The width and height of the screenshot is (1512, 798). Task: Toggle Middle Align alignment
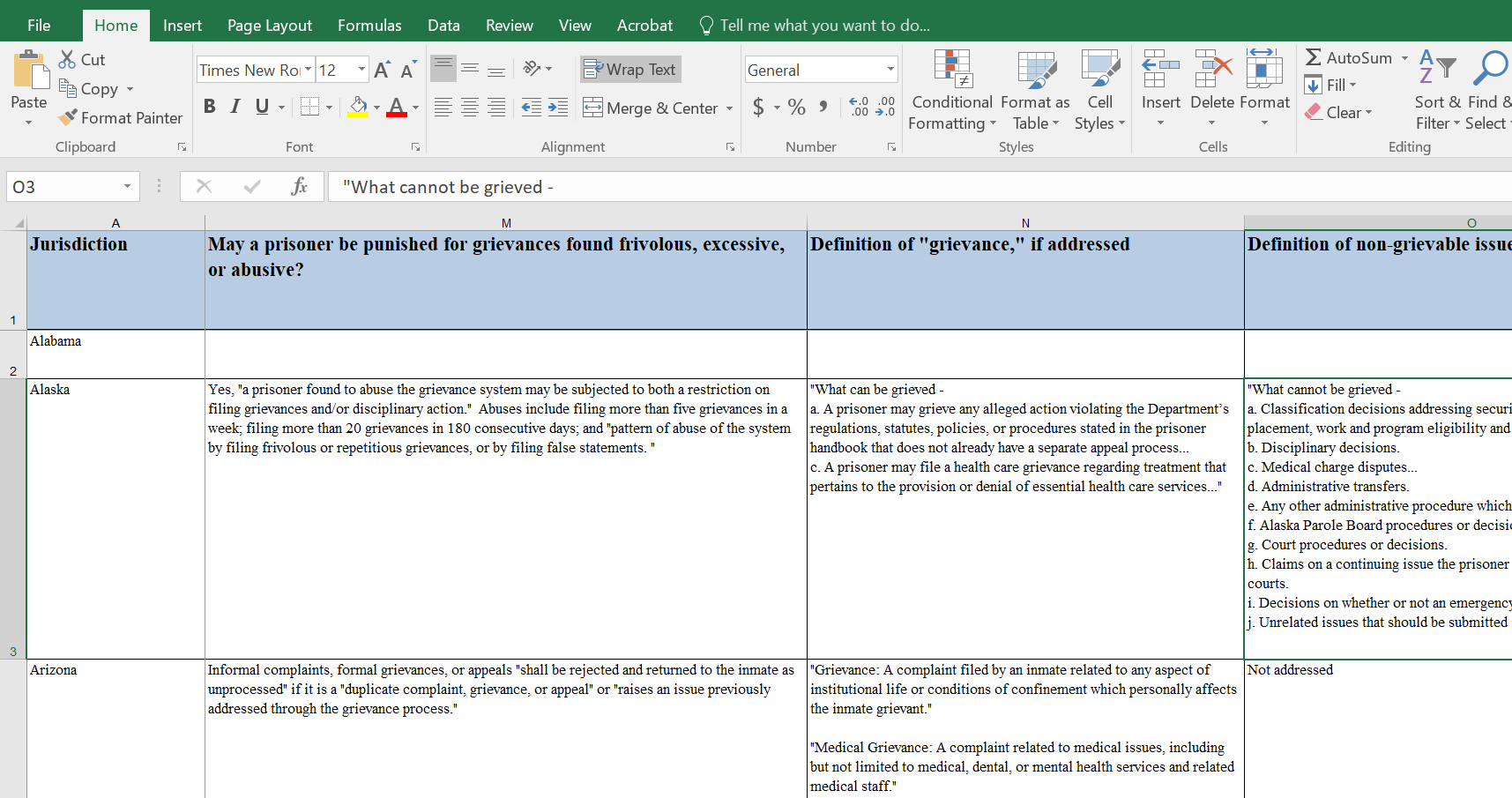[x=470, y=69]
